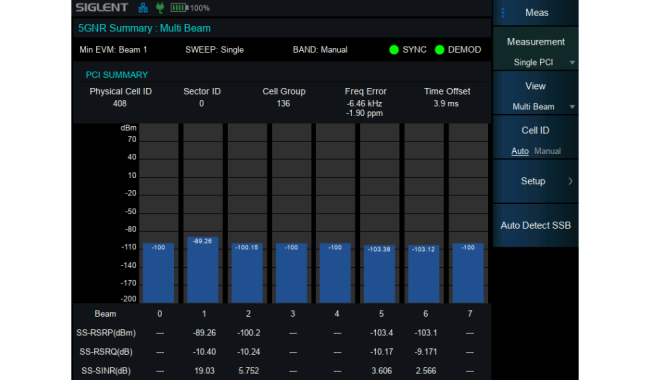Click the battery level icon

pyautogui.click(x=179, y=8)
